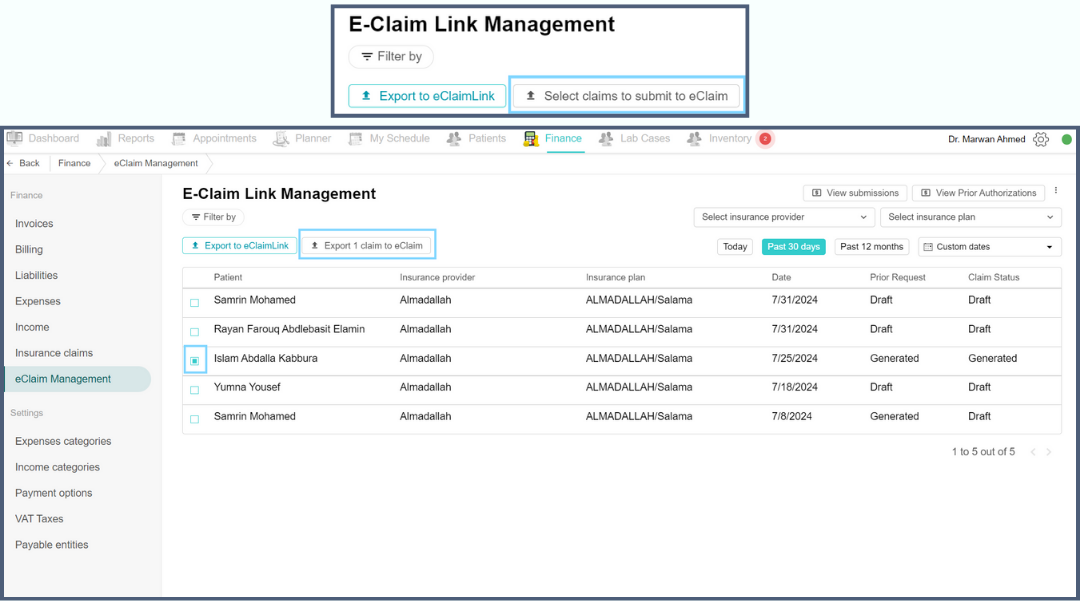Click patient name Yumna Yousef

coord(247,387)
